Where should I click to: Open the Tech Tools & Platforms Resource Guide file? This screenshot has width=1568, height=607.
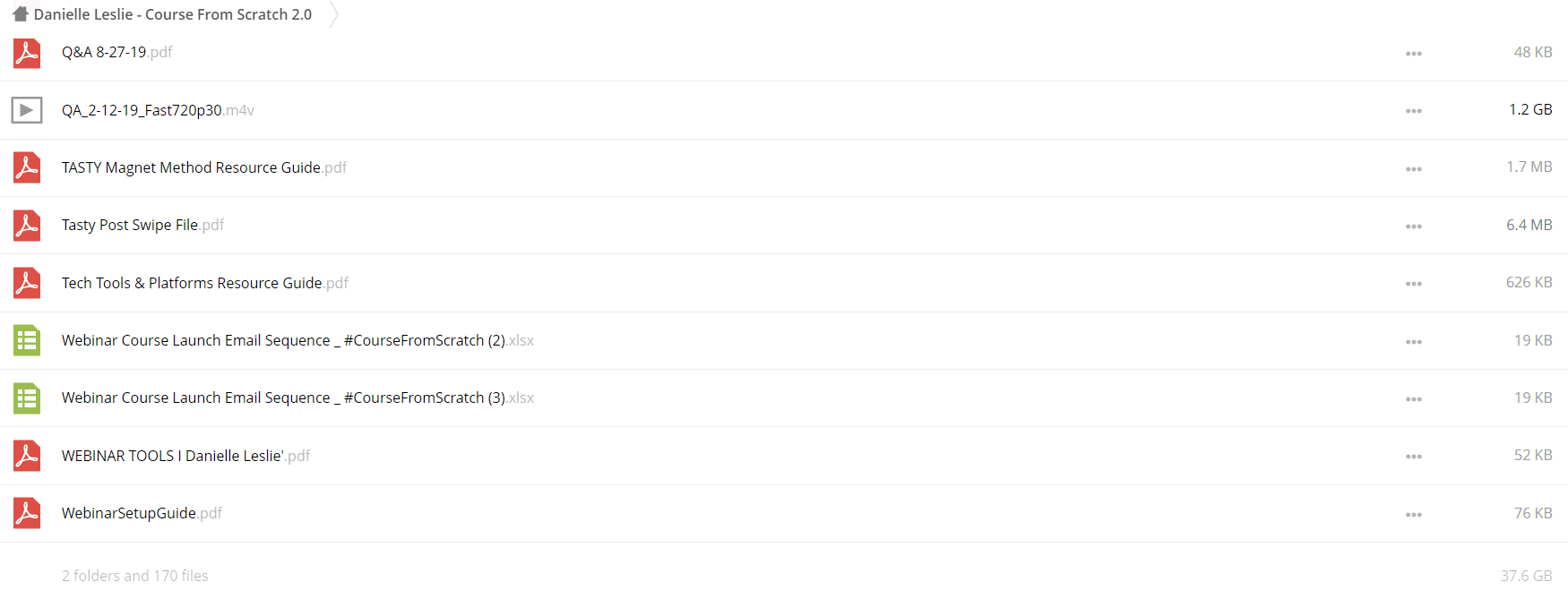(x=205, y=283)
